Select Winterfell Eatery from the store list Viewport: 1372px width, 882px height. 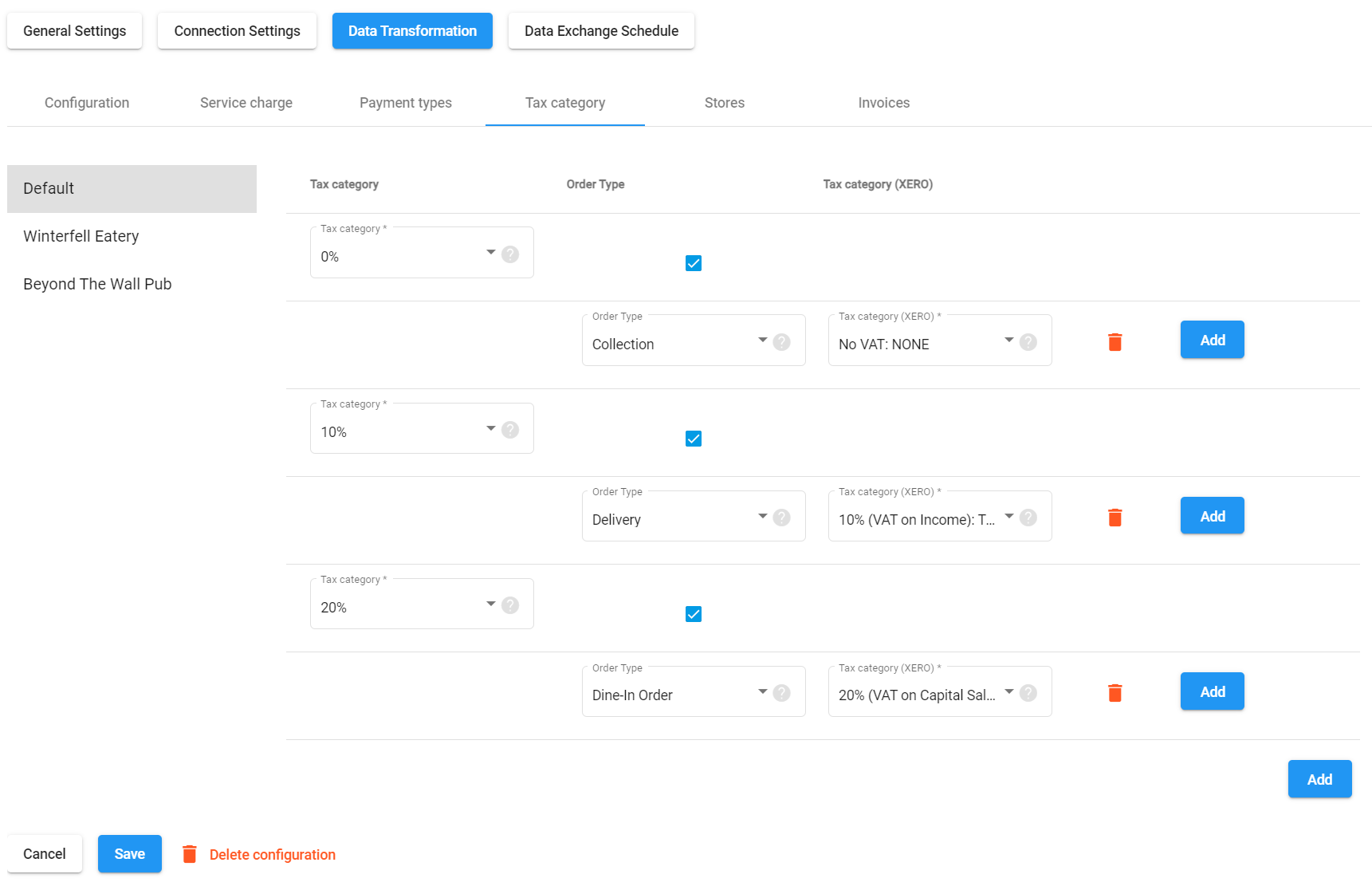[81, 236]
